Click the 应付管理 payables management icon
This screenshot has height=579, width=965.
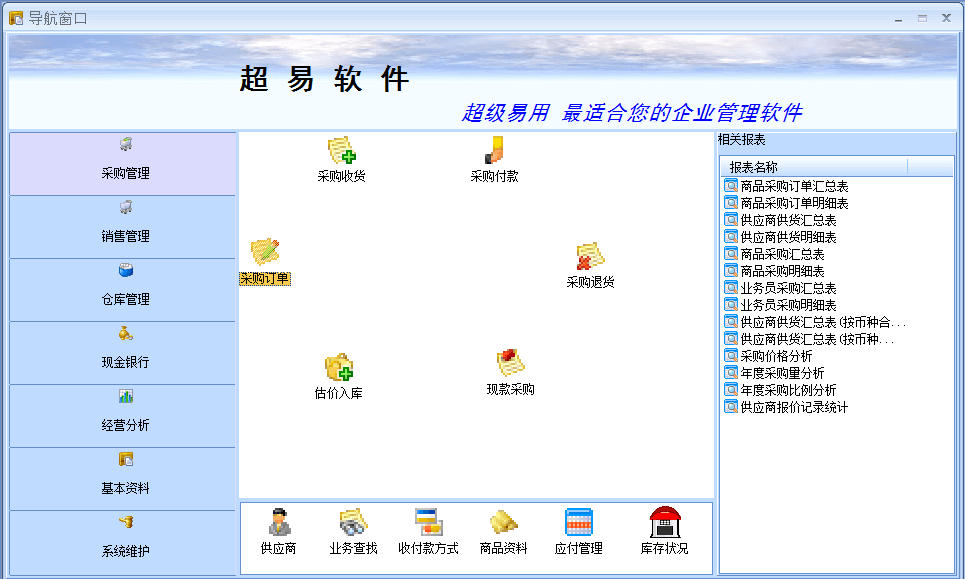[579, 524]
